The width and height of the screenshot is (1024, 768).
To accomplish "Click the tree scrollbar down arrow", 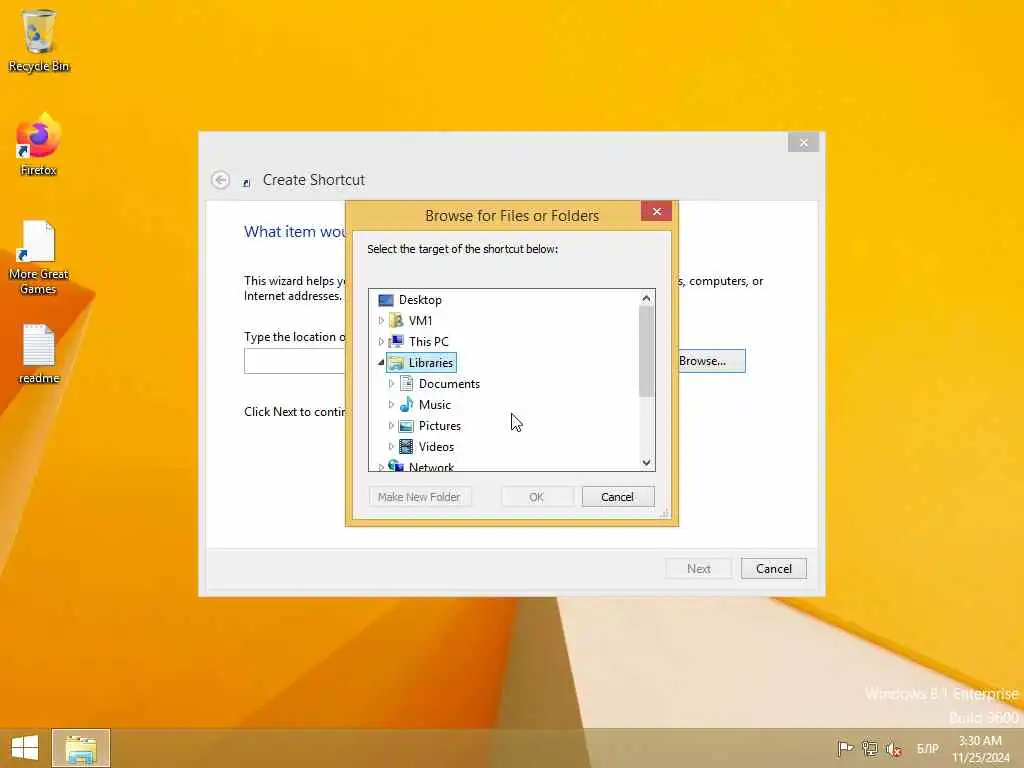I will (x=647, y=462).
